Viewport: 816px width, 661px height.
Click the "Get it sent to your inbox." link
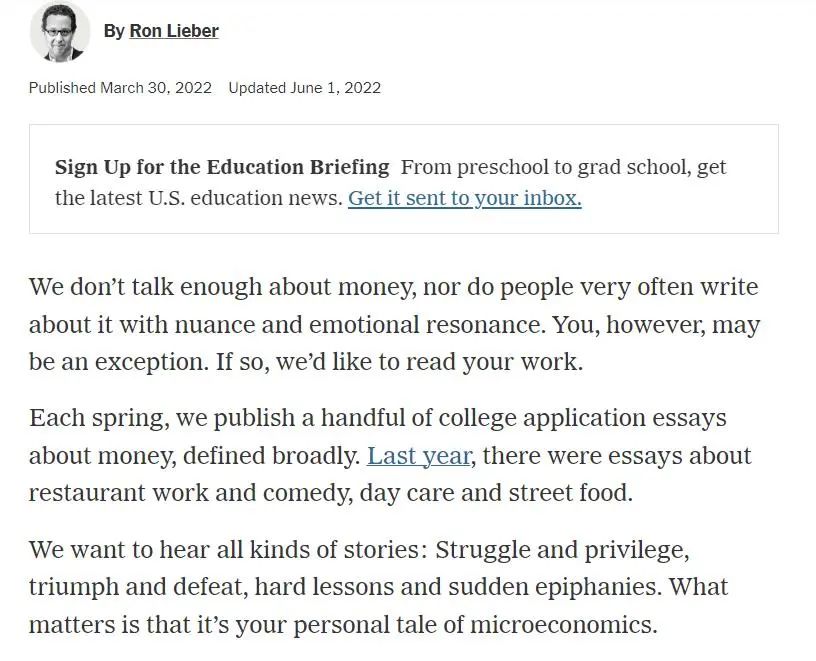pyautogui.click(x=464, y=198)
